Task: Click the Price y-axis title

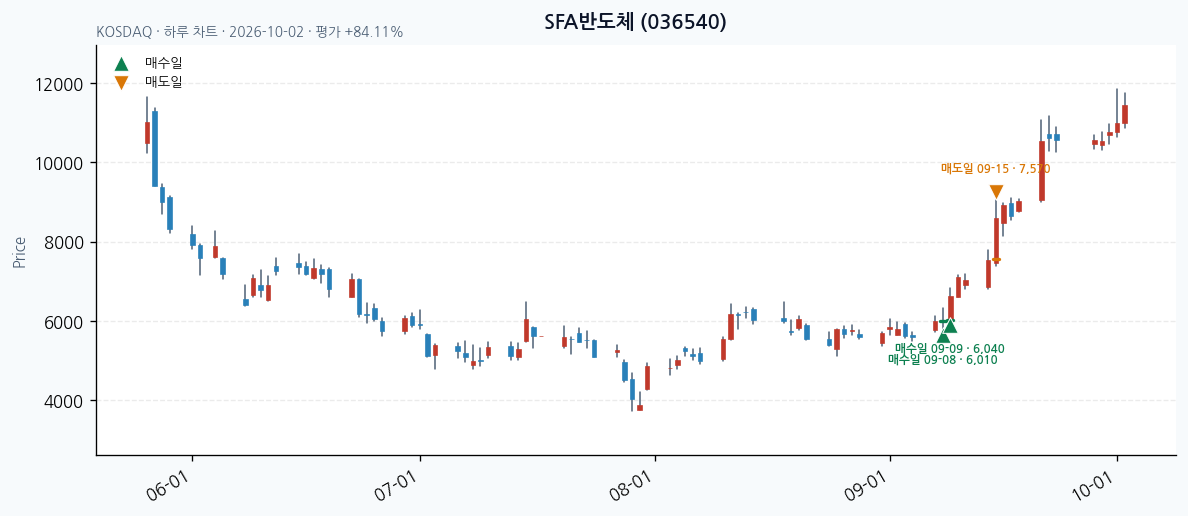Action: coord(20,252)
